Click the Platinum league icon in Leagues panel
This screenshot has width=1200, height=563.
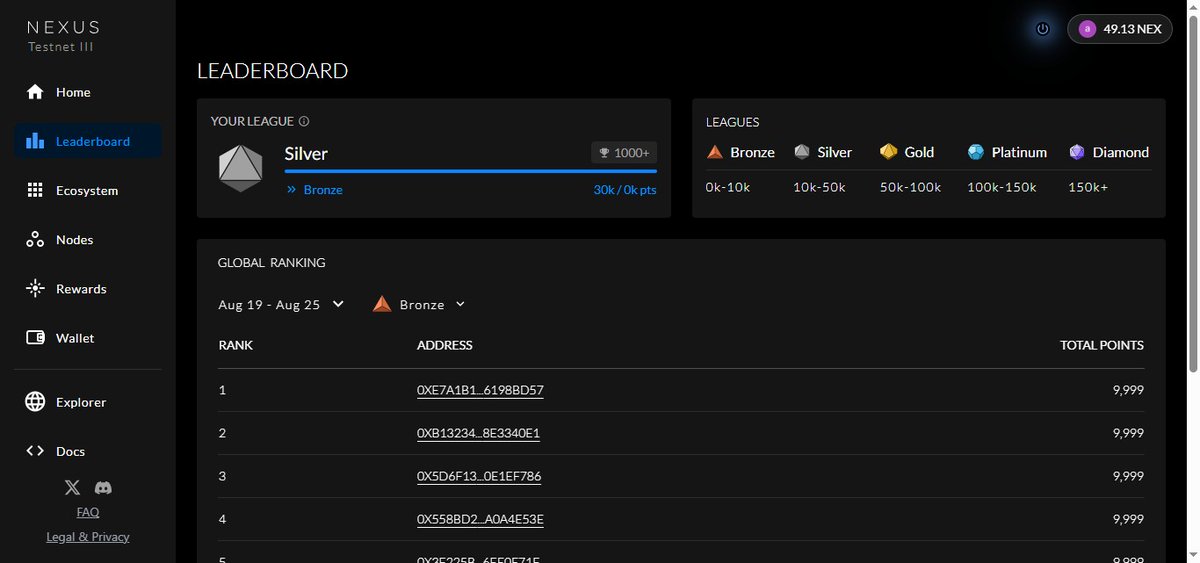(x=976, y=152)
